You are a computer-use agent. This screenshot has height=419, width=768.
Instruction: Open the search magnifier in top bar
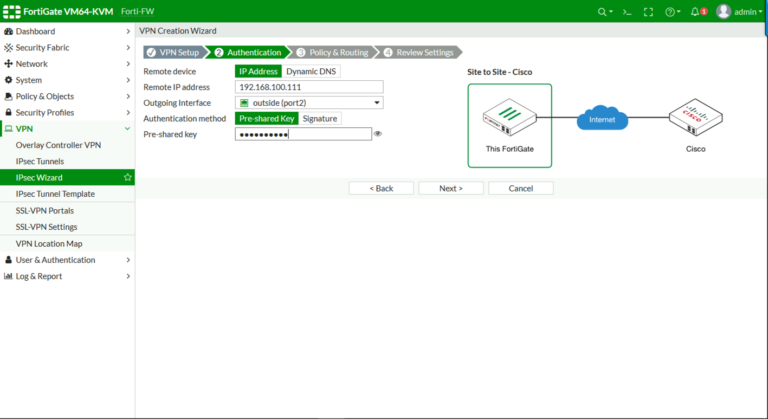pos(602,12)
